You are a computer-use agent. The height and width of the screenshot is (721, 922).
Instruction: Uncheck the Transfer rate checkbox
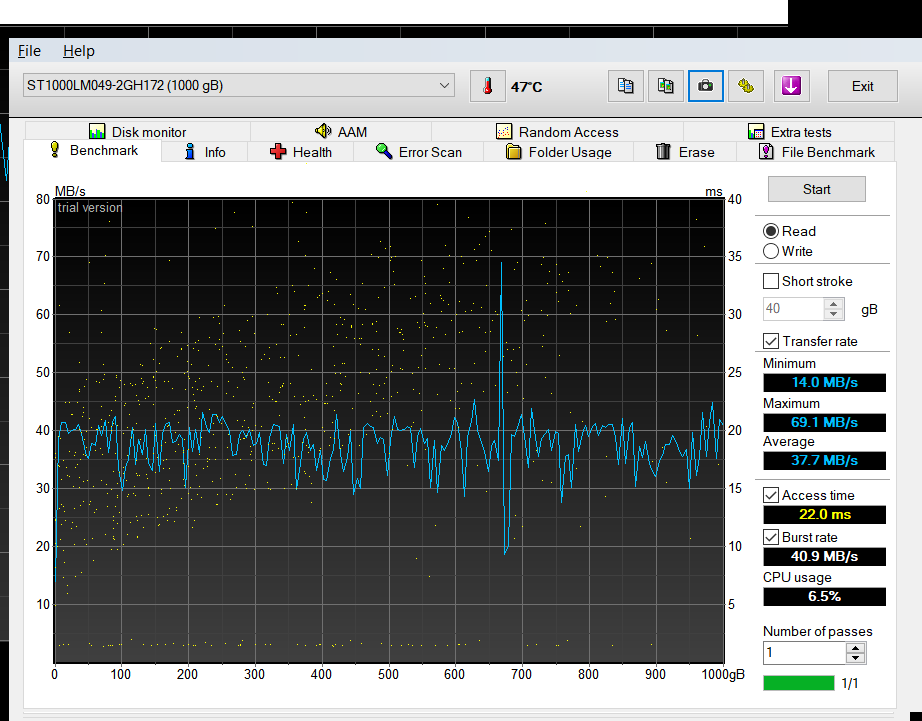coord(771,342)
